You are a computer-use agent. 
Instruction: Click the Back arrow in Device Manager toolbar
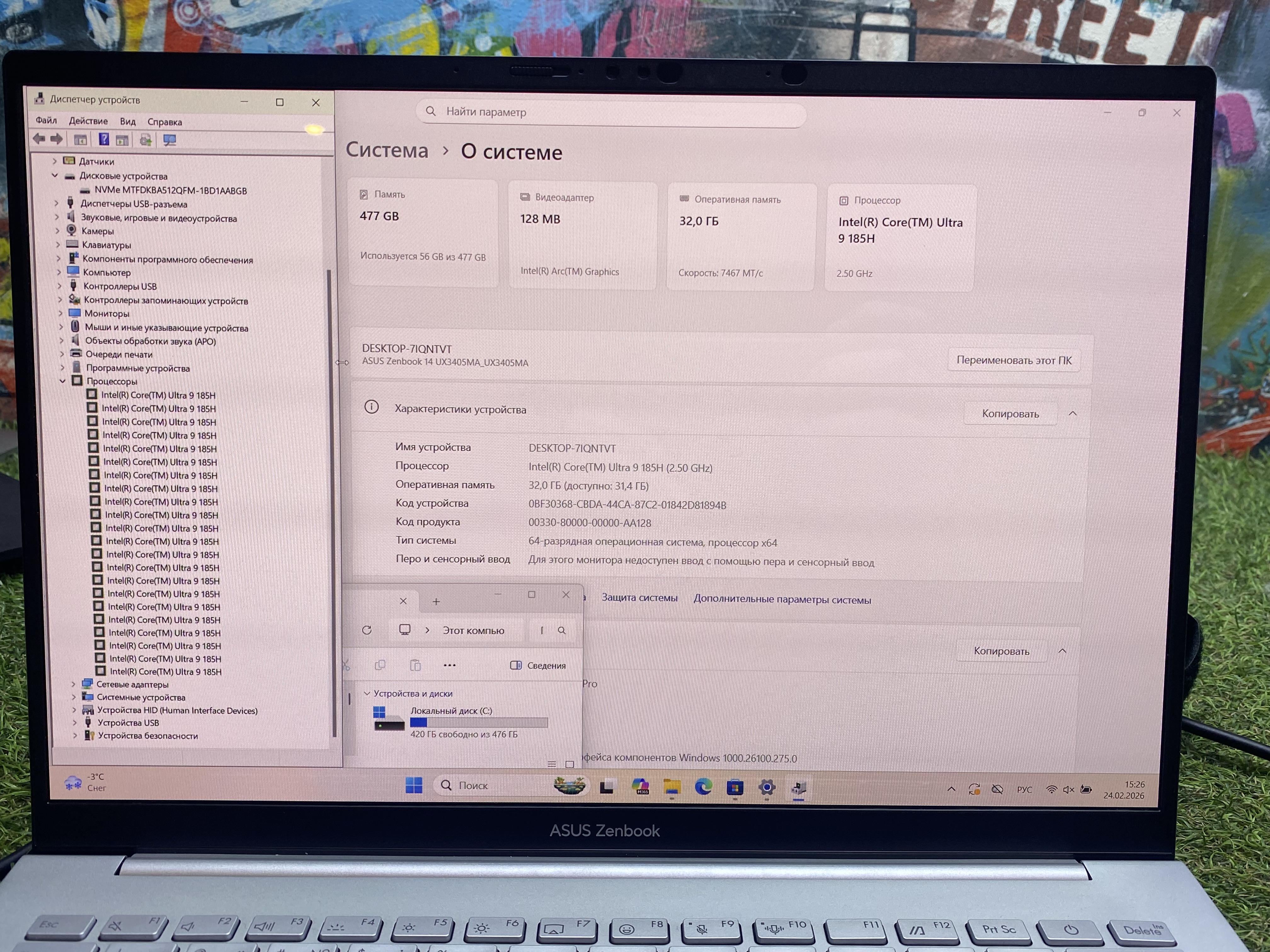pyautogui.click(x=39, y=139)
